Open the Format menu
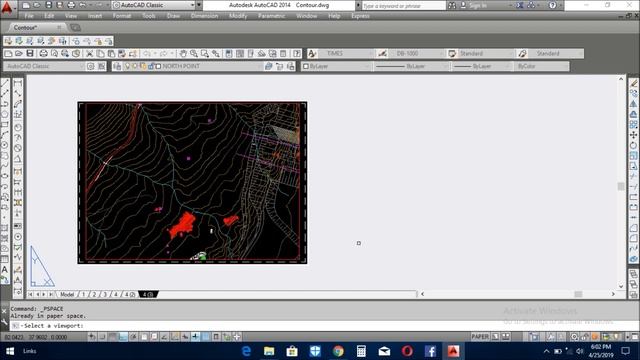The width and height of the screenshot is (640, 360). pos(122,16)
